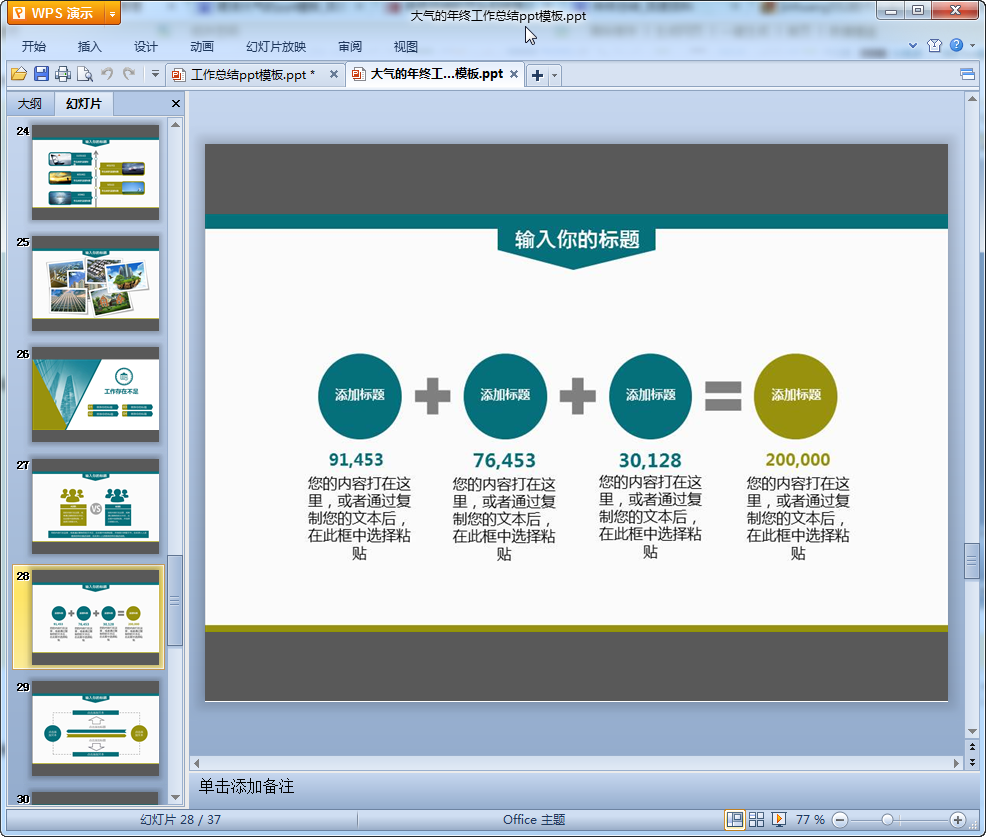Click the ribbon collapse chevron at top right
The height and width of the screenshot is (837, 986).
pyautogui.click(x=913, y=45)
